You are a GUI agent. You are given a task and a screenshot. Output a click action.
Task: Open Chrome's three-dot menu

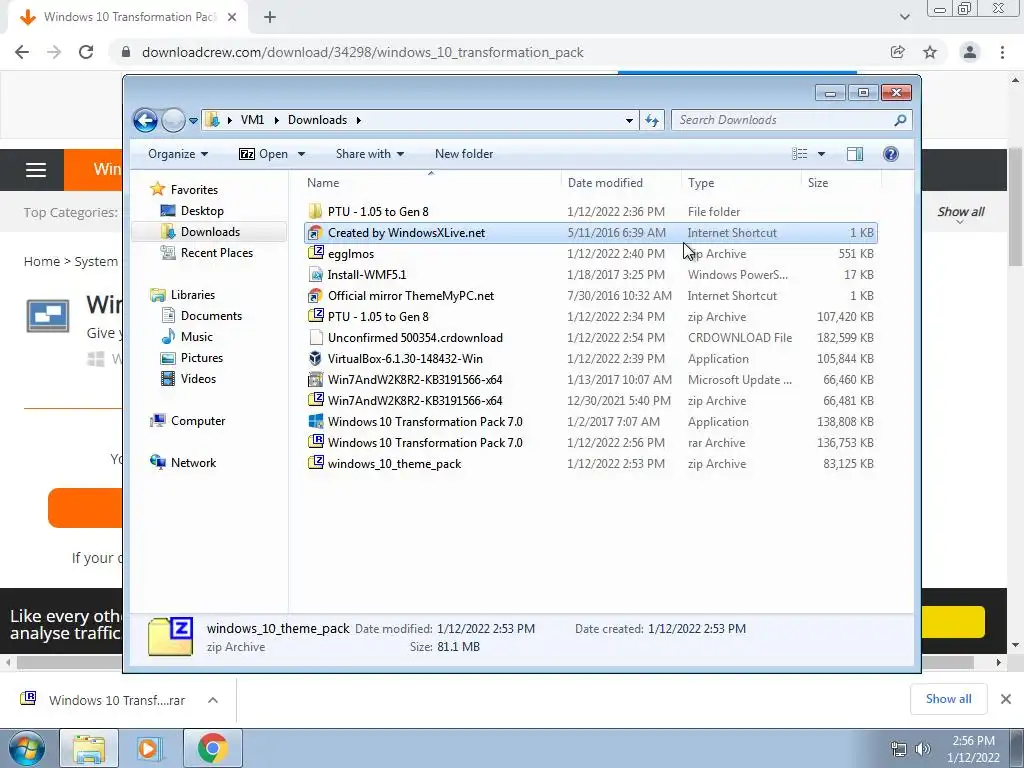click(x=1002, y=52)
